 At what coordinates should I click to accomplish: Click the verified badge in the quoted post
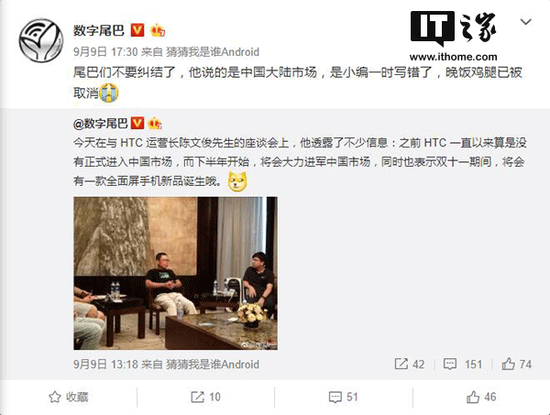137,123
